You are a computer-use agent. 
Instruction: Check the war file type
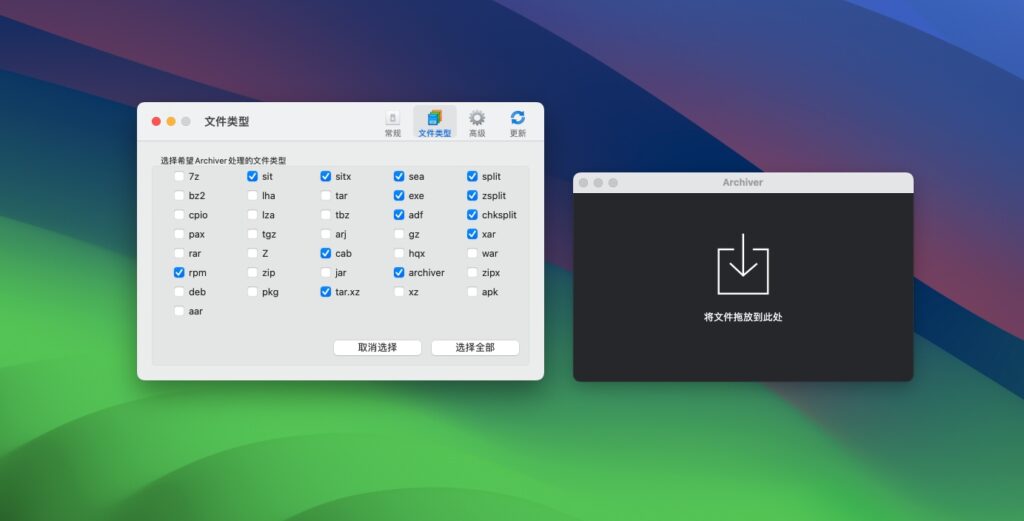pyautogui.click(x=472, y=253)
